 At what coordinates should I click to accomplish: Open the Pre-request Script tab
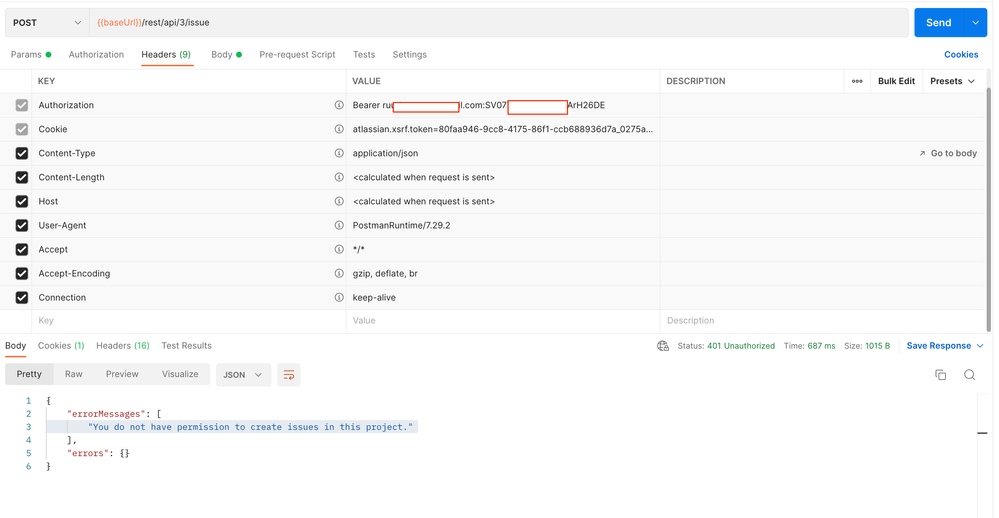(x=297, y=54)
